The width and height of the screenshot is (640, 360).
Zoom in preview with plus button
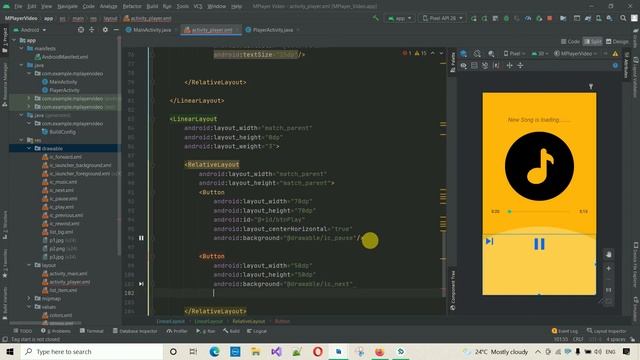click(608, 269)
